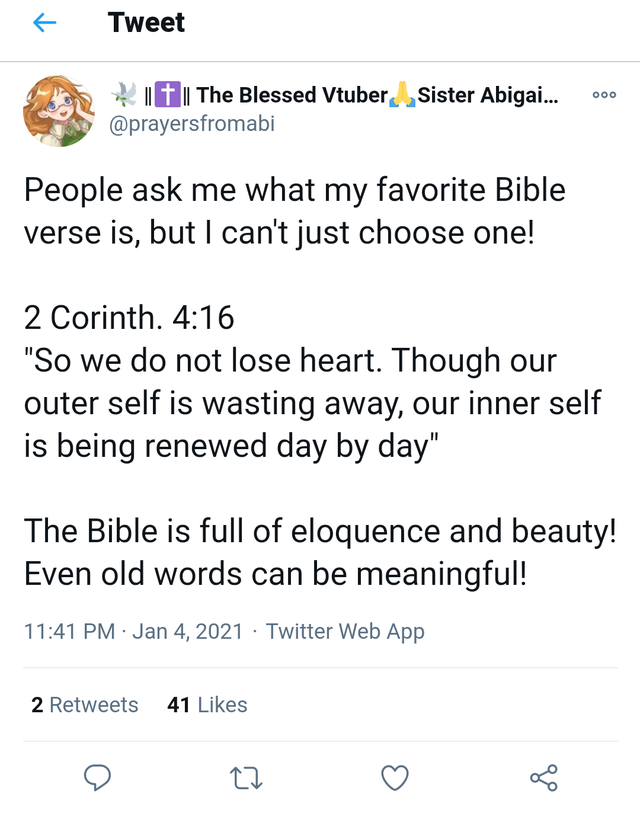
Task: Click the praying hands emoji in name
Action: click(402, 95)
